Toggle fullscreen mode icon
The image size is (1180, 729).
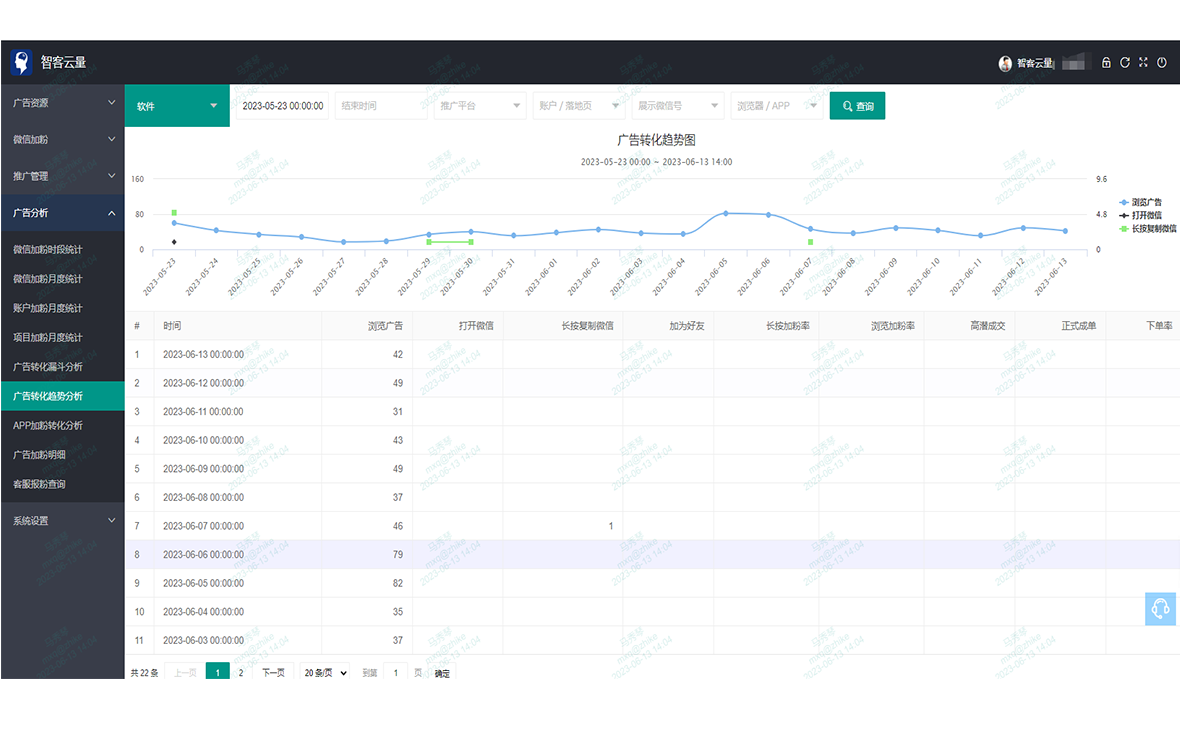(x=1143, y=63)
